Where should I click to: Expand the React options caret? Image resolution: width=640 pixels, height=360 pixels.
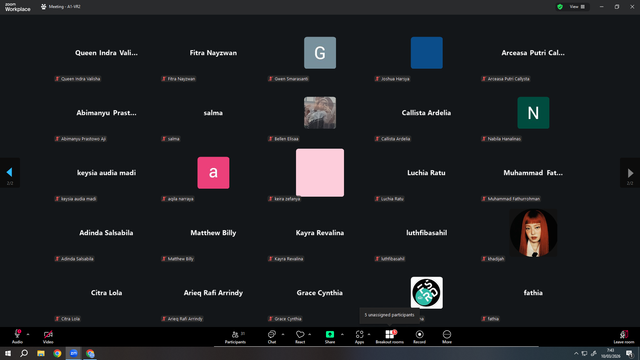[x=309, y=334]
